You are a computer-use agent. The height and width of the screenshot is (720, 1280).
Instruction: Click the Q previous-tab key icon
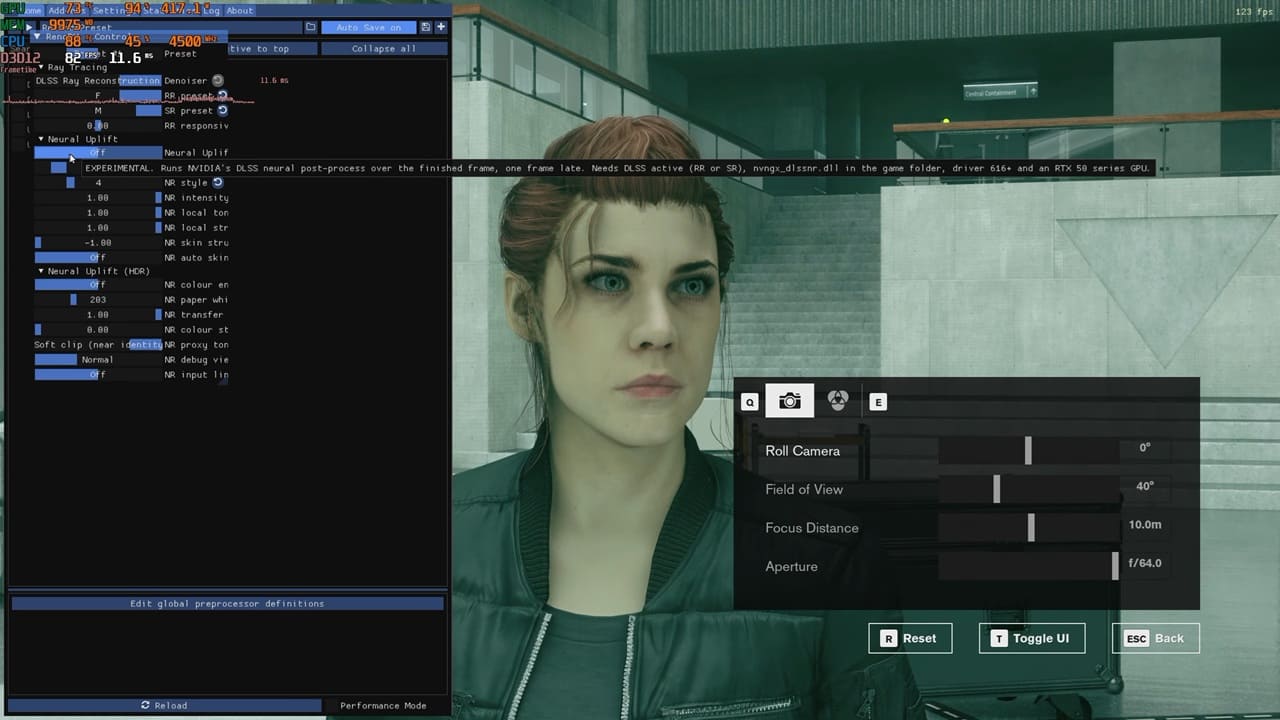(749, 402)
